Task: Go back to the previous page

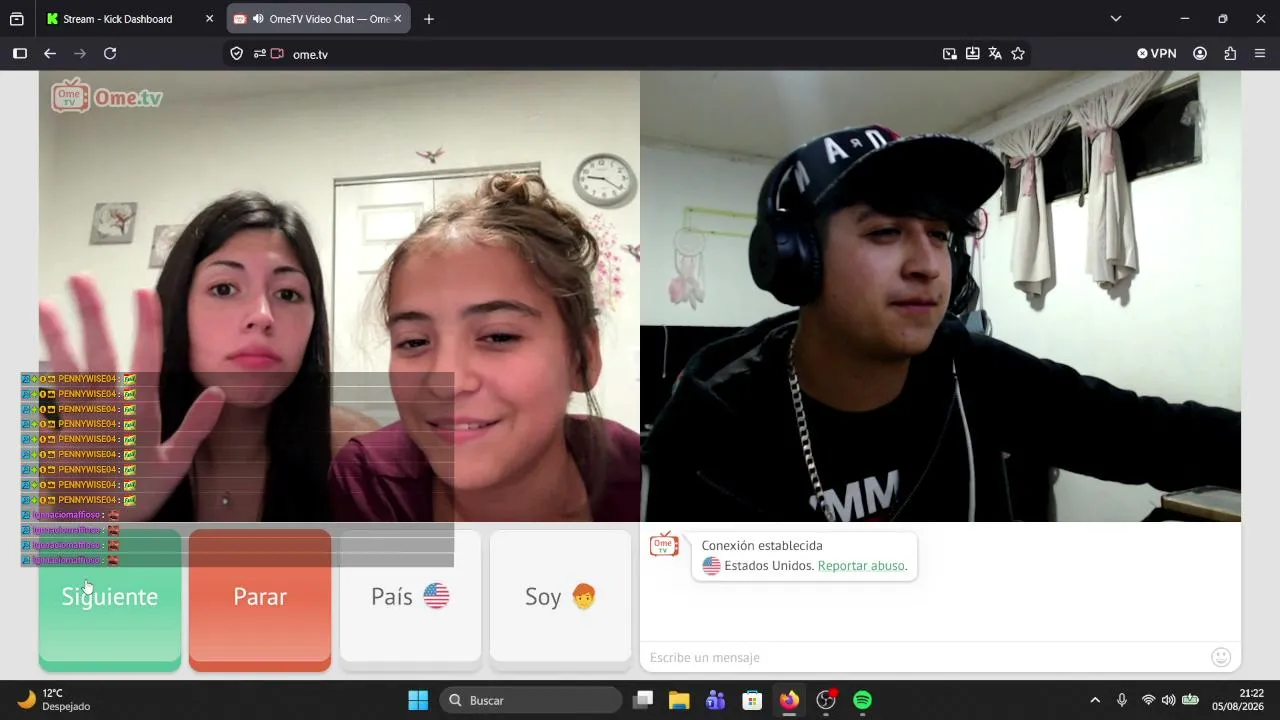Action: (x=50, y=54)
